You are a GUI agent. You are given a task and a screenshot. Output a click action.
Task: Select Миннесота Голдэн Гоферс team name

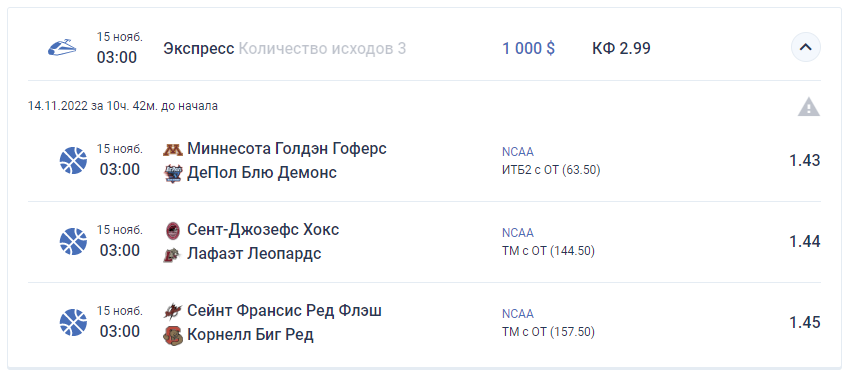[x=287, y=149]
